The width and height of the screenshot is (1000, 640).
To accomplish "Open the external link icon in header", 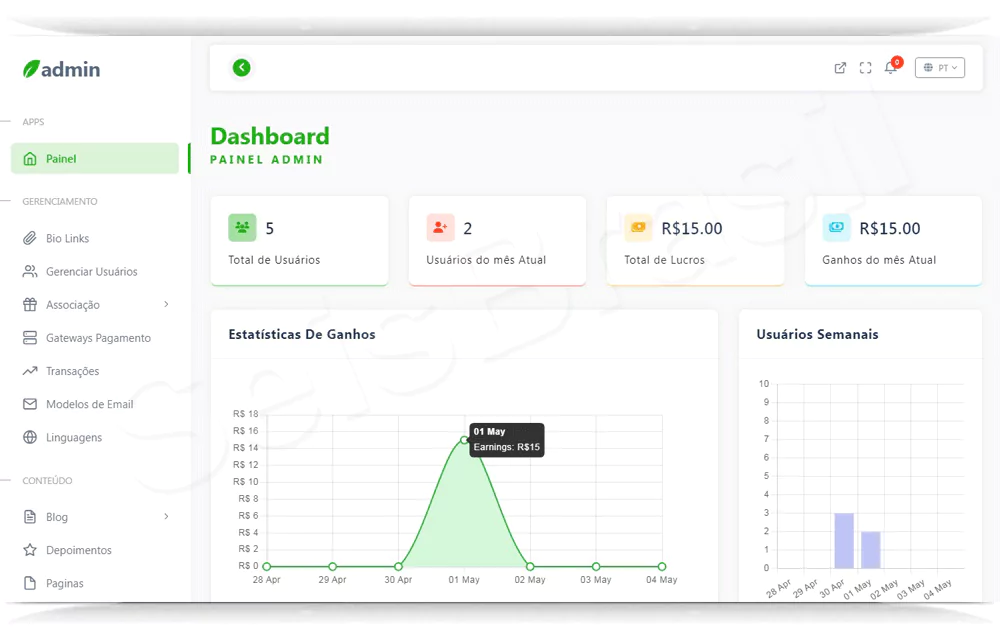I will tap(841, 68).
